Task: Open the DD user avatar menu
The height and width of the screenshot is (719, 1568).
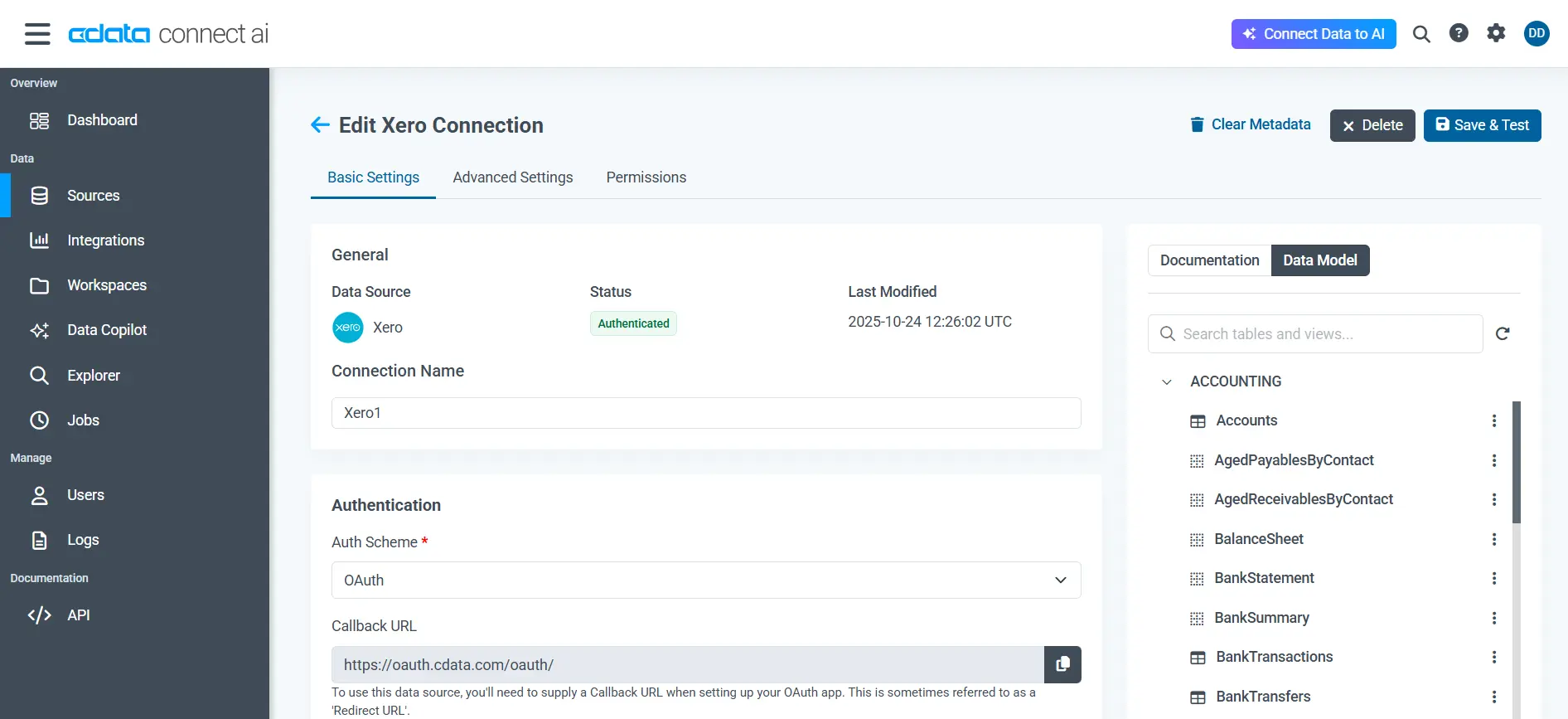Action: (x=1537, y=33)
